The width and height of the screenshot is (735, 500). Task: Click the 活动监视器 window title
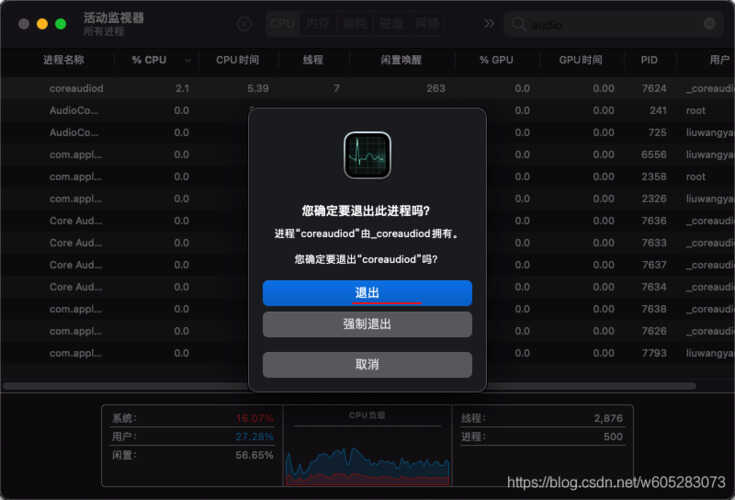pyautogui.click(x=113, y=18)
